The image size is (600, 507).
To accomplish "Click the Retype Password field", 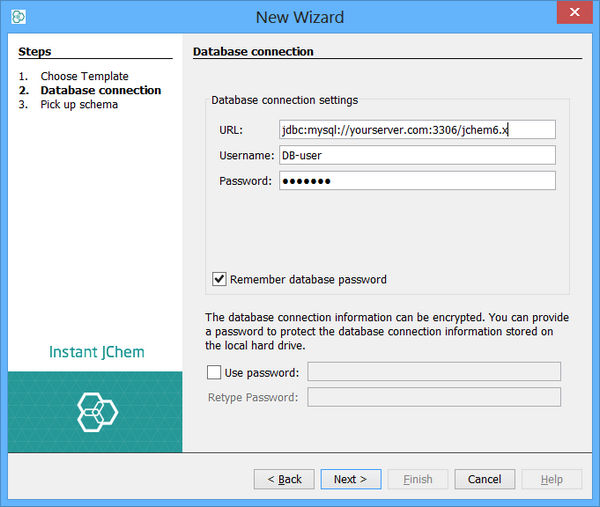I will (434, 397).
